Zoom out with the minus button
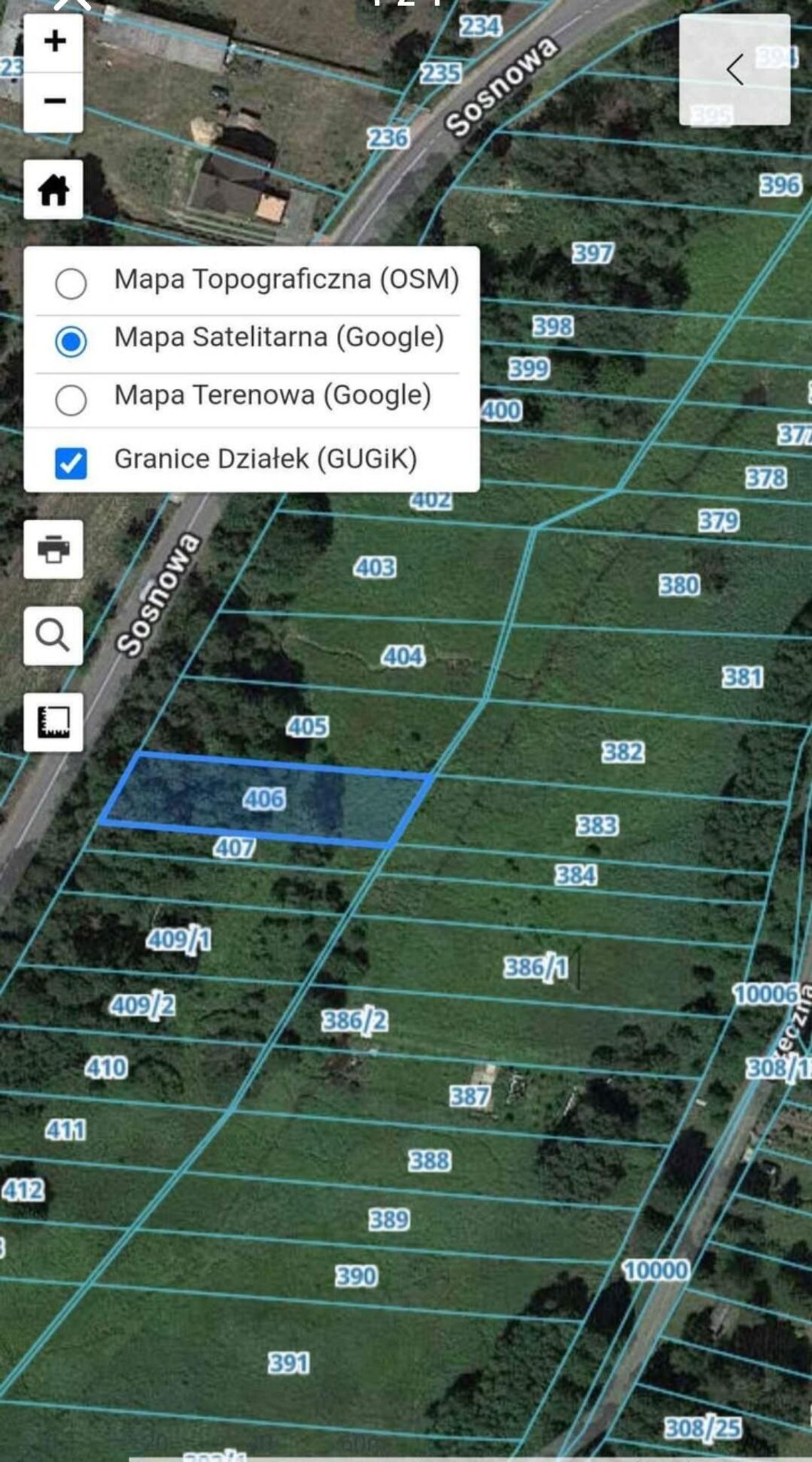The image size is (812, 1462). pos(53,101)
